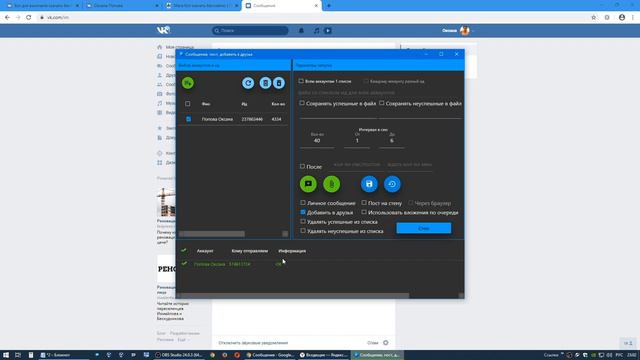Switch to the active 'Сообщения' browser tab
Screen dimensions: 640x360
pos(282,6)
